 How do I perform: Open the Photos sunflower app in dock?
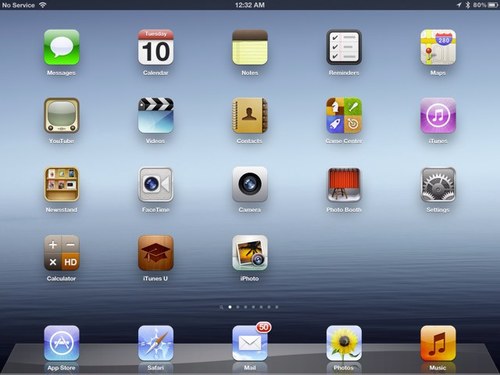(x=344, y=343)
